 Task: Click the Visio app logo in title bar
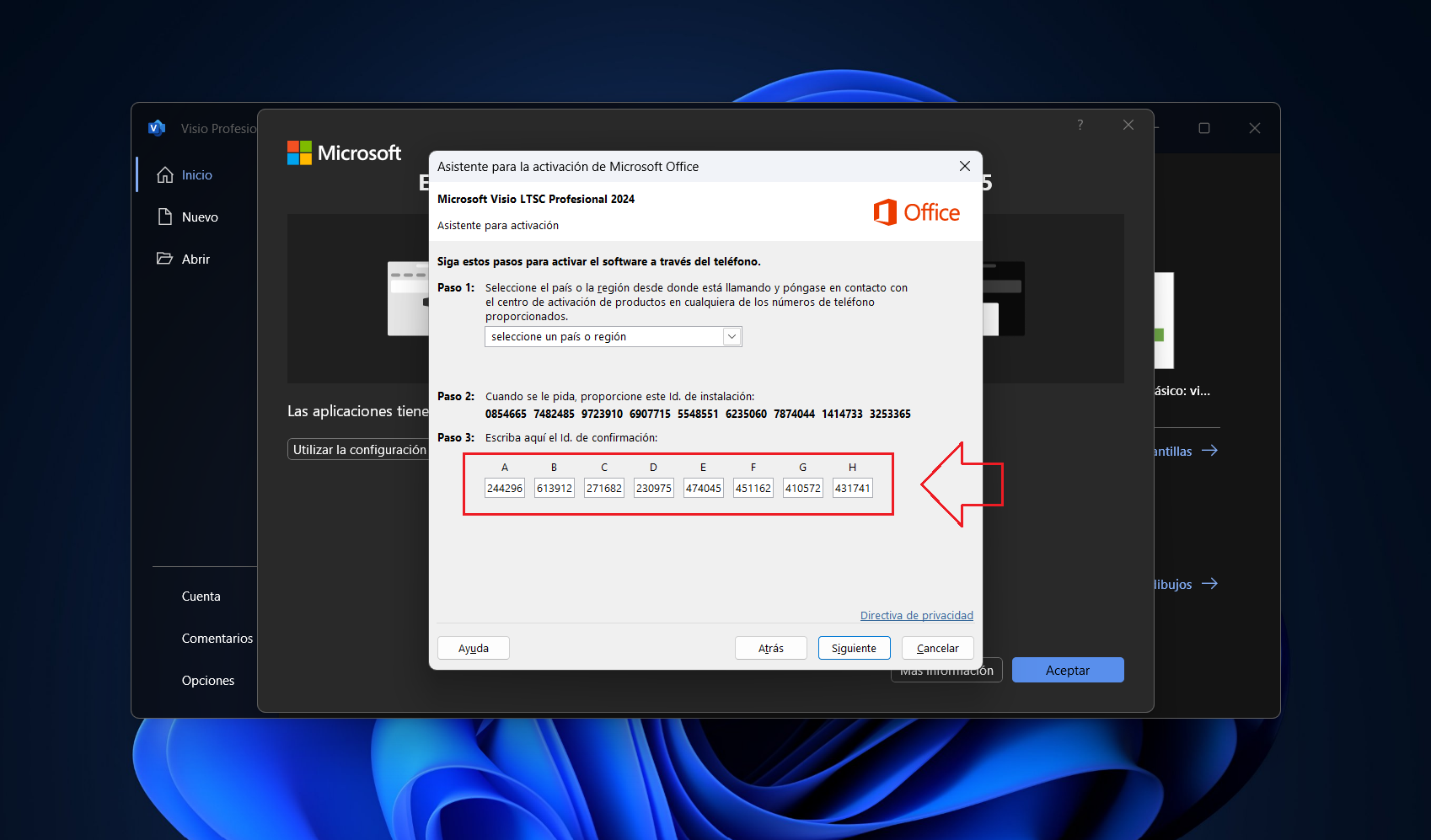point(157,128)
